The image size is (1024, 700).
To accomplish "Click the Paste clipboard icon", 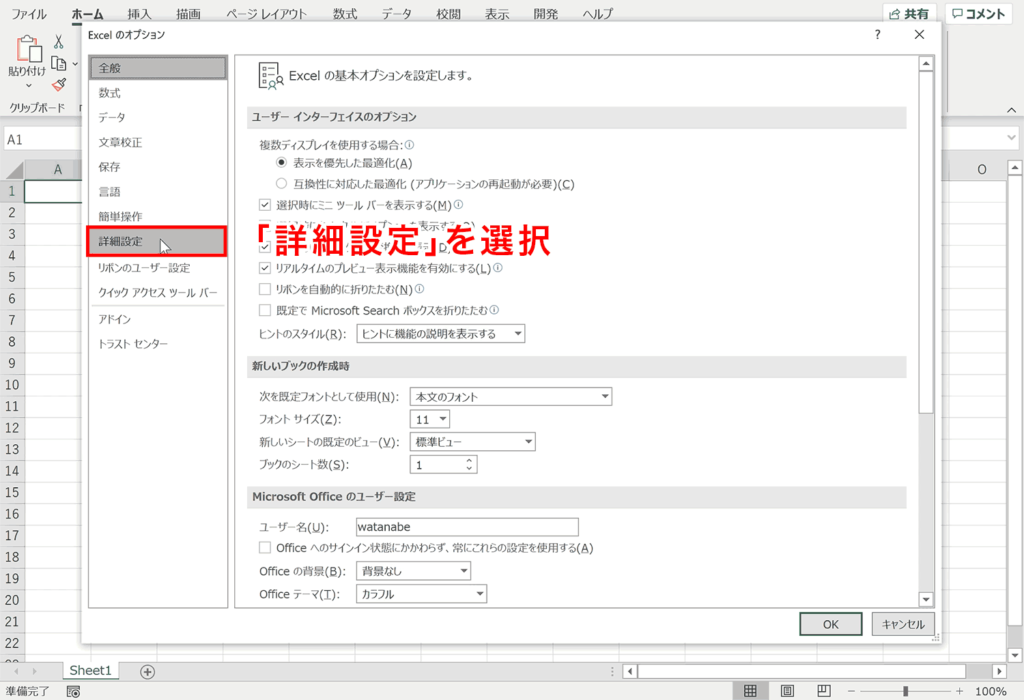I will coord(29,49).
